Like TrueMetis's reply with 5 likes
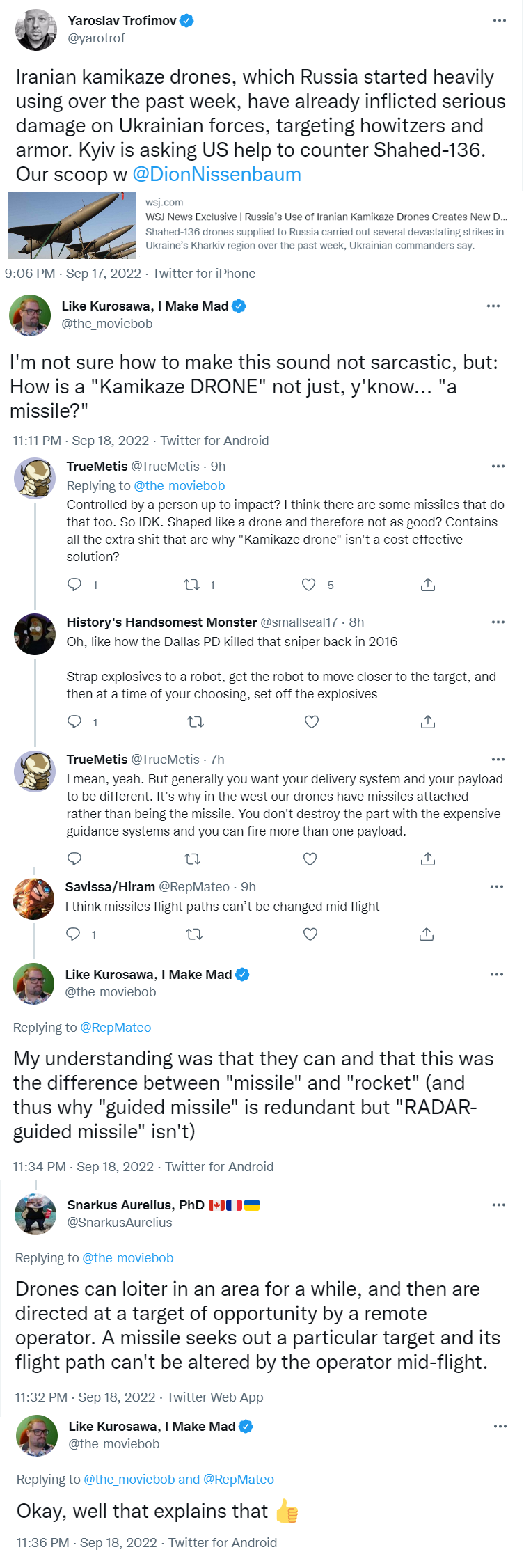Image resolution: width=524 pixels, height=1568 pixels. tap(308, 585)
